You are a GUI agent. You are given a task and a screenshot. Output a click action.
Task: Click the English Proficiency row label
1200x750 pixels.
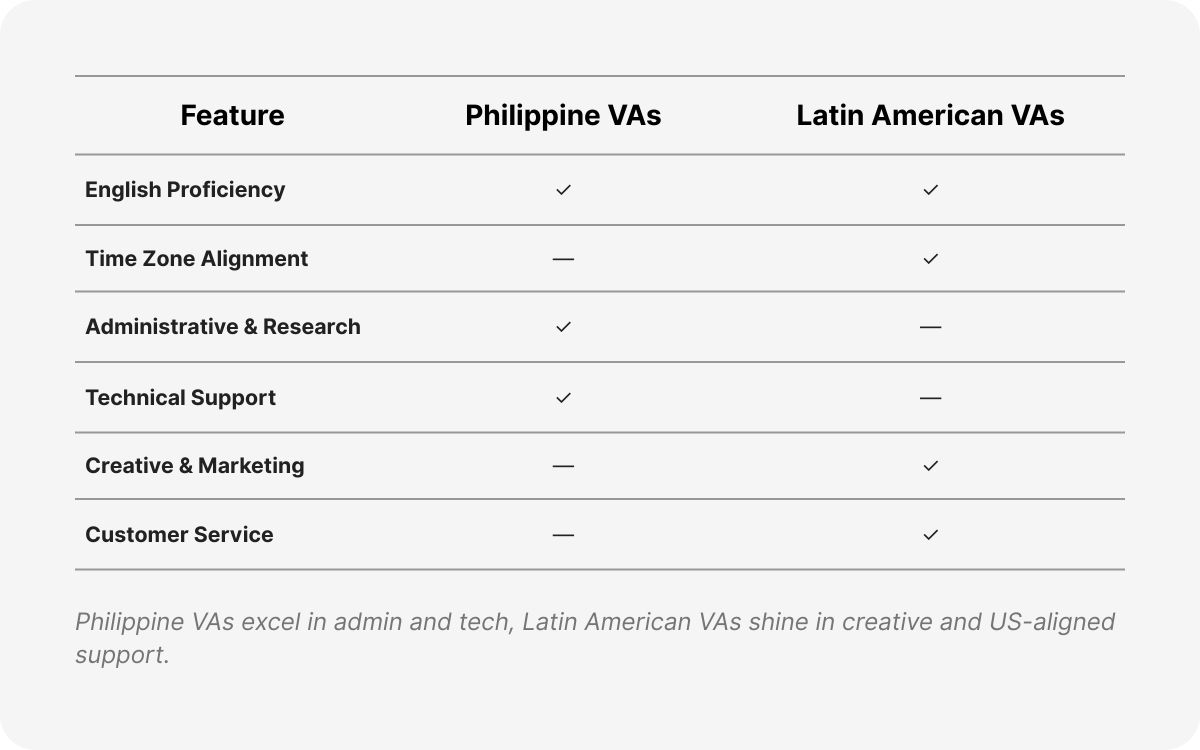click(185, 190)
